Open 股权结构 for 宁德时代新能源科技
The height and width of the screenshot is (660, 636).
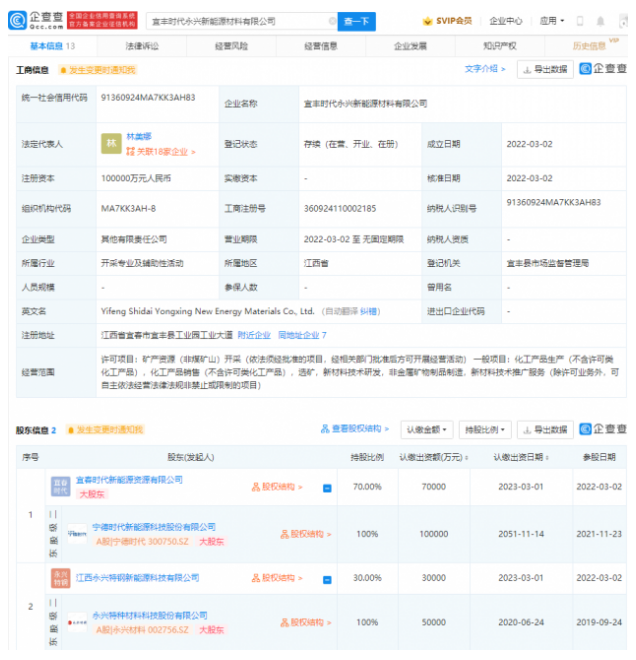[x=306, y=535]
